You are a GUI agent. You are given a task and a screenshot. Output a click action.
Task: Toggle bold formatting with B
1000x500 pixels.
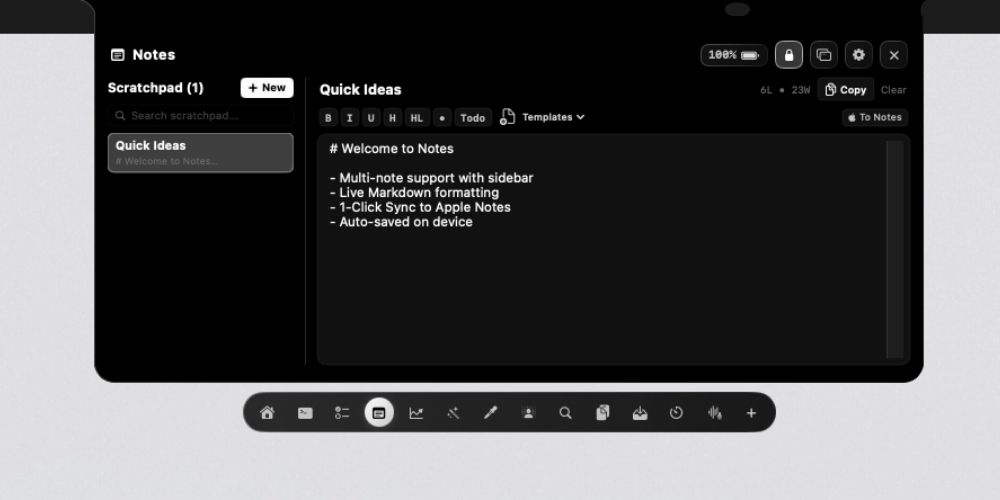328,118
